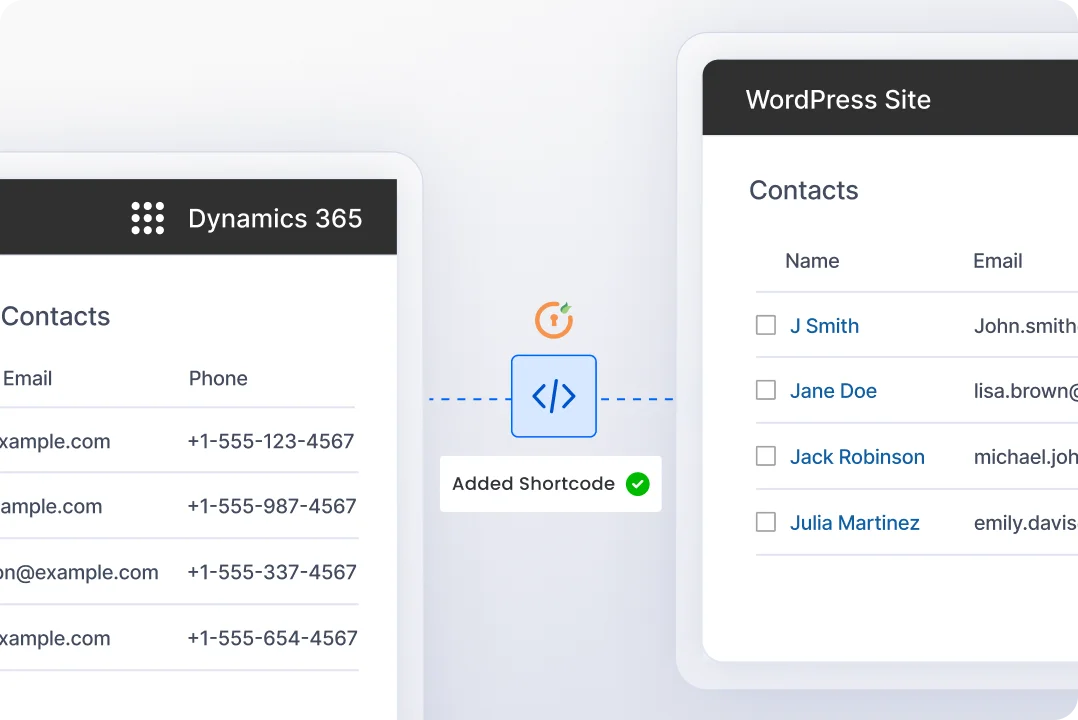Screen dimensions: 1078x720
Task: Click the green checkmark on Added Shortcode
Action: 637,484
